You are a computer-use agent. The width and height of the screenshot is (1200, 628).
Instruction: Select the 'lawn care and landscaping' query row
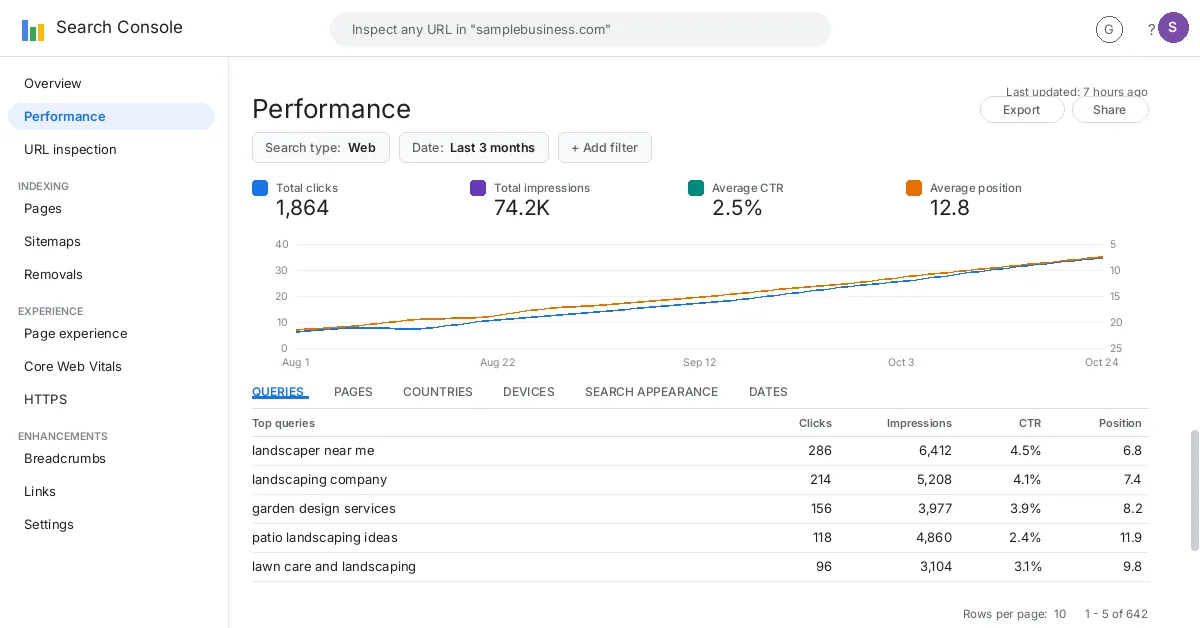click(x=700, y=567)
